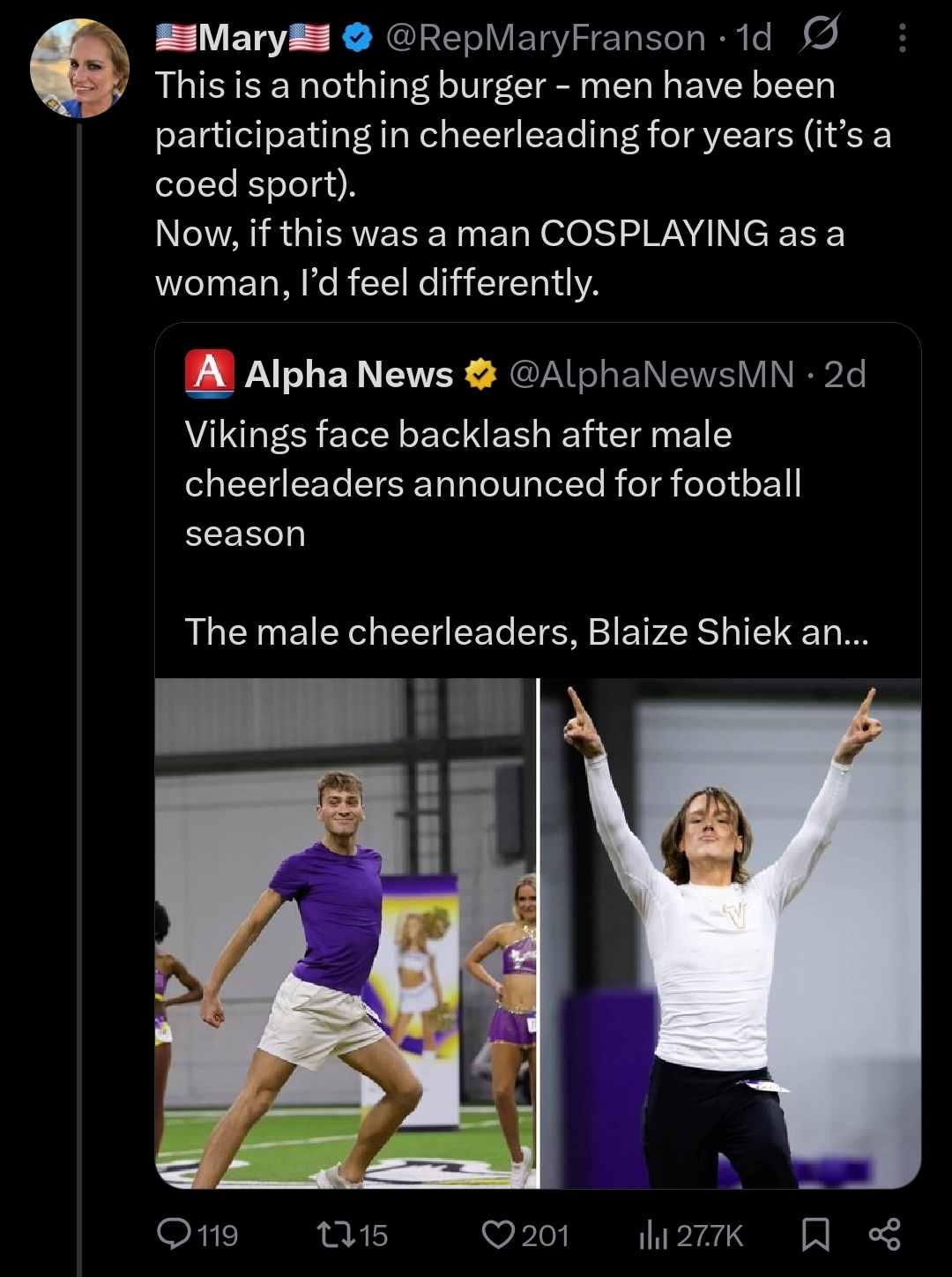Image resolution: width=952 pixels, height=1277 pixels.
Task: Click the quoted tweet headline text
Action: pos(492,483)
